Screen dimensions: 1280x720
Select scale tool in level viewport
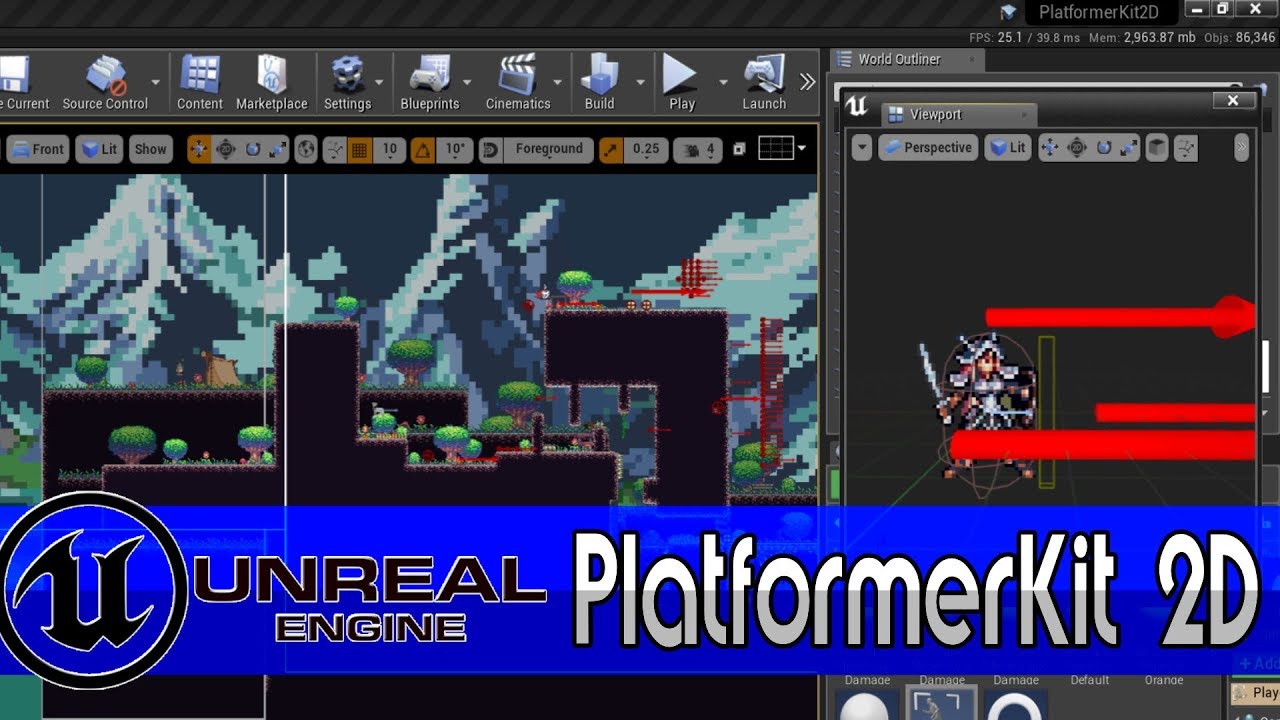click(277, 149)
